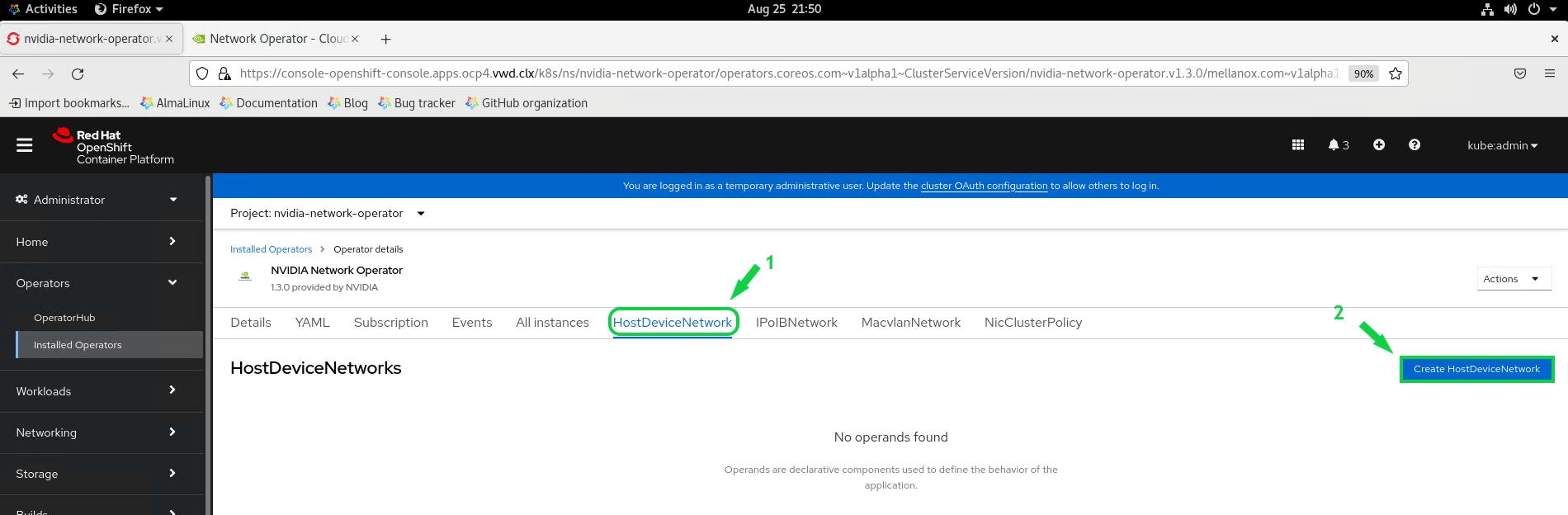Open Firefox application menu
The height and width of the screenshot is (515, 1568).
(1550, 73)
